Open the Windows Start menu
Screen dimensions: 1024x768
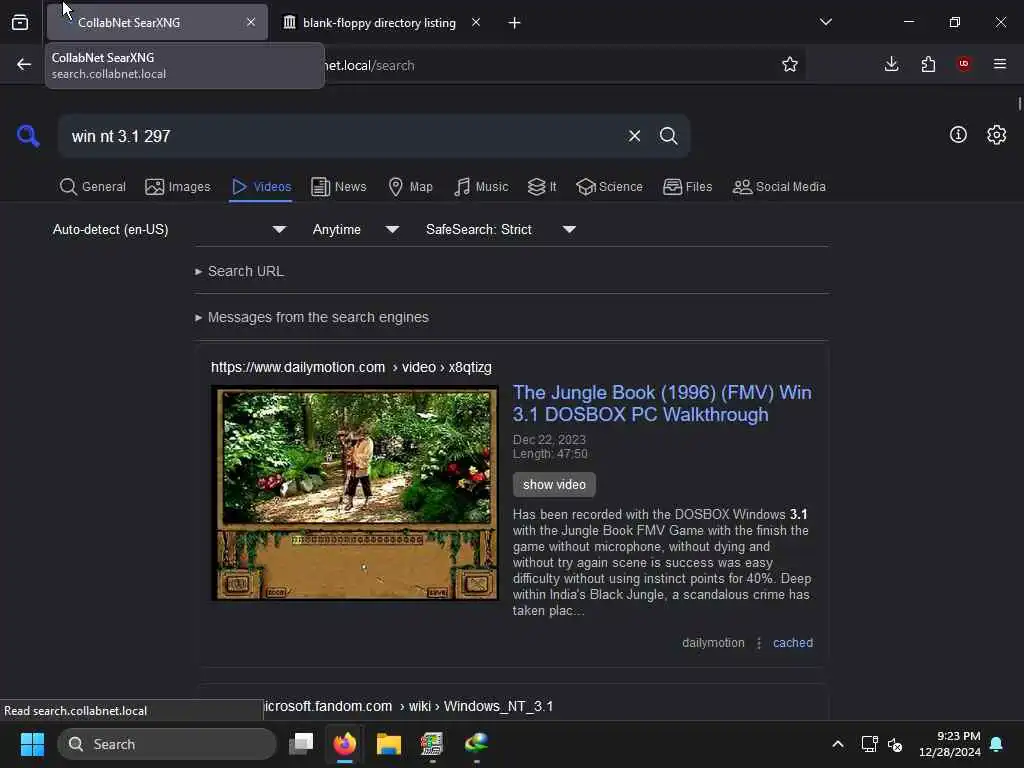click(32, 744)
